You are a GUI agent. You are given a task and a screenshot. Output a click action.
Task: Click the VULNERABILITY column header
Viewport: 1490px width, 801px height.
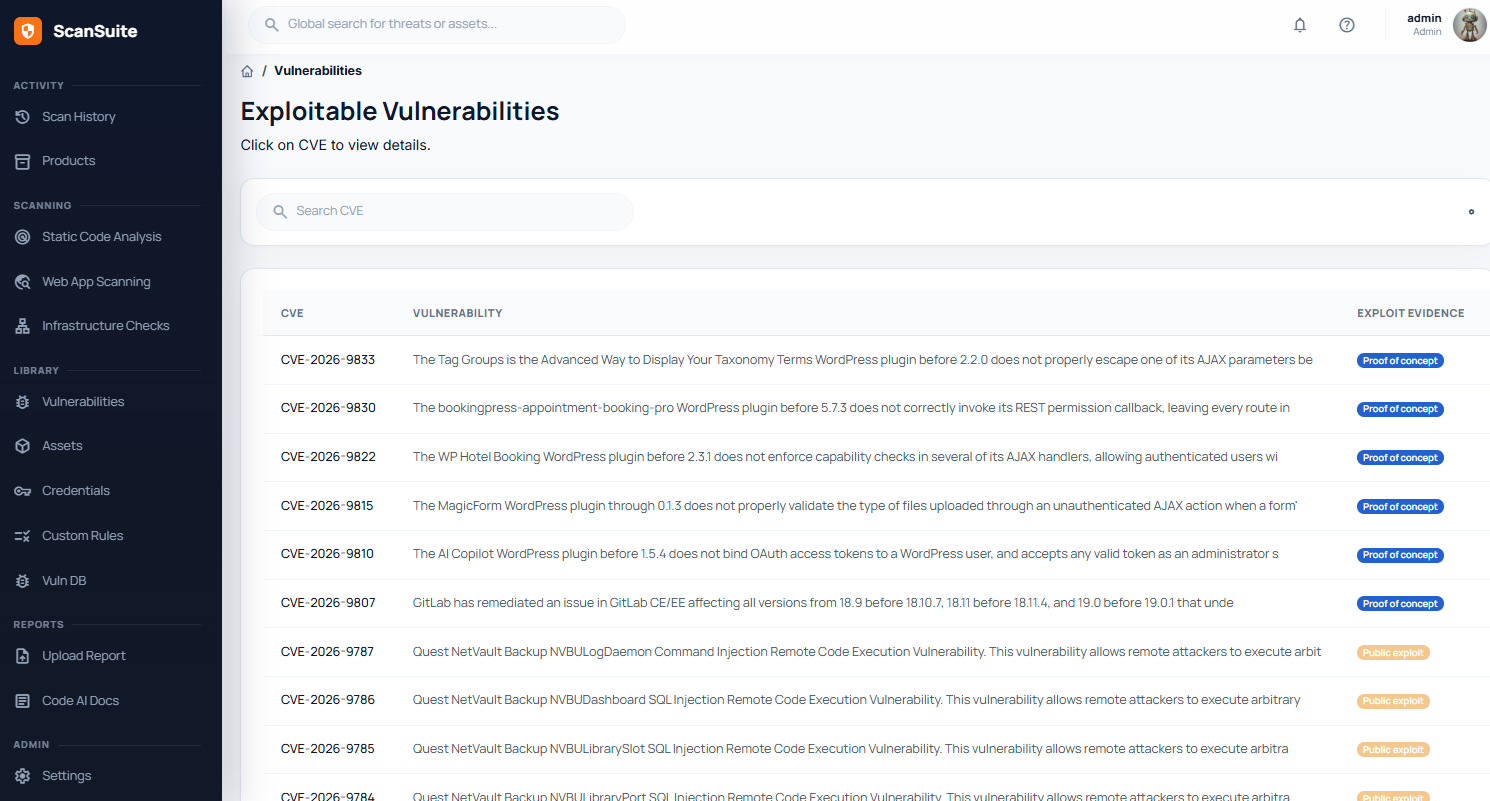[x=458, y=313]
